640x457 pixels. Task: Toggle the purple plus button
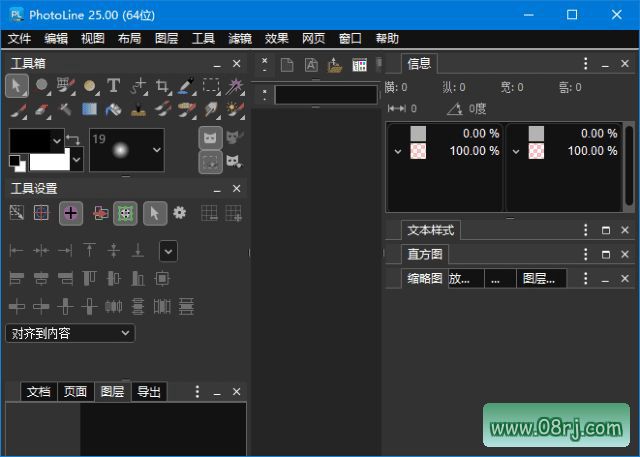pos(71,213)
